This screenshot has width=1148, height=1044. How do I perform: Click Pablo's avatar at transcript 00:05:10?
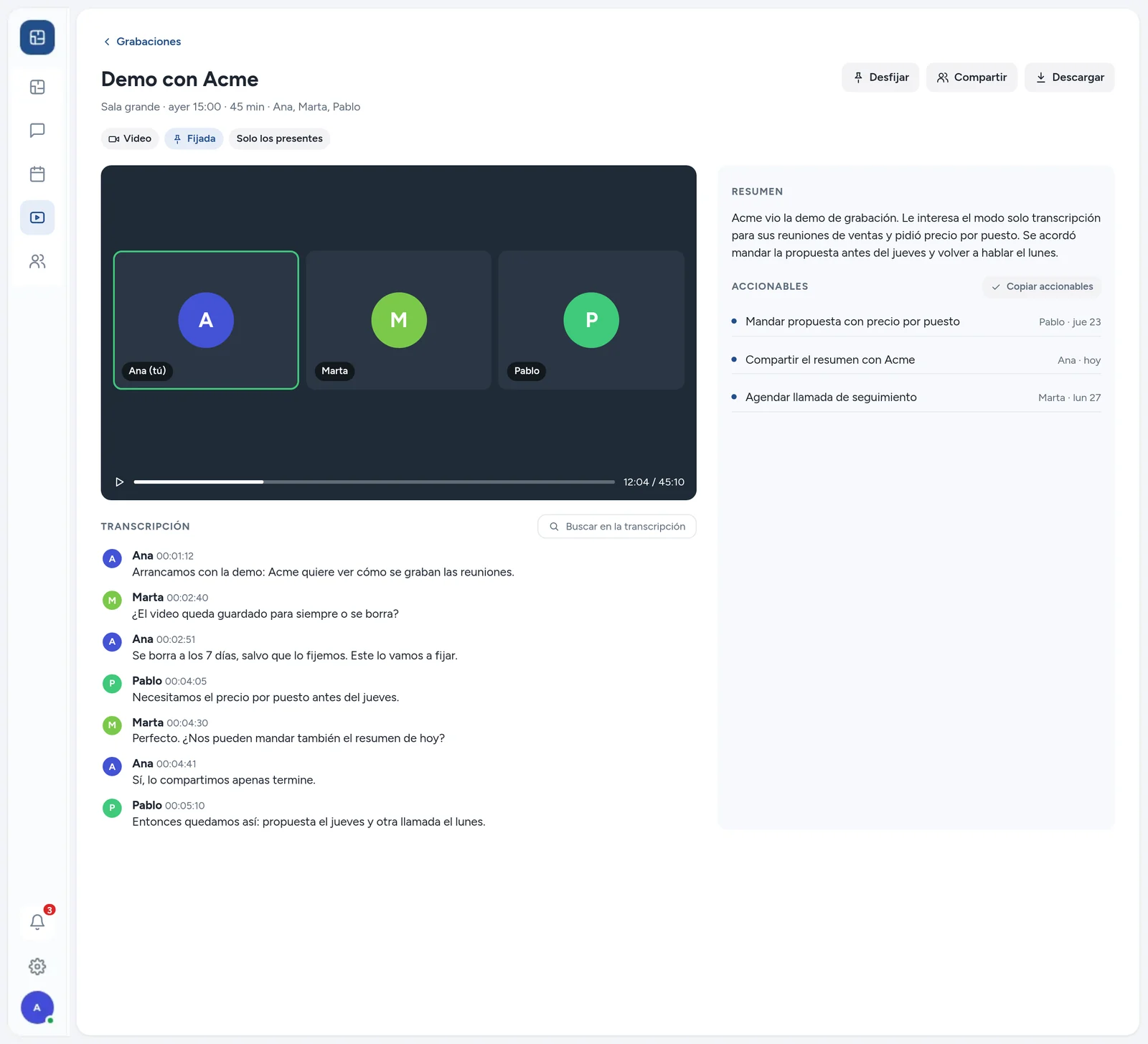112,809
